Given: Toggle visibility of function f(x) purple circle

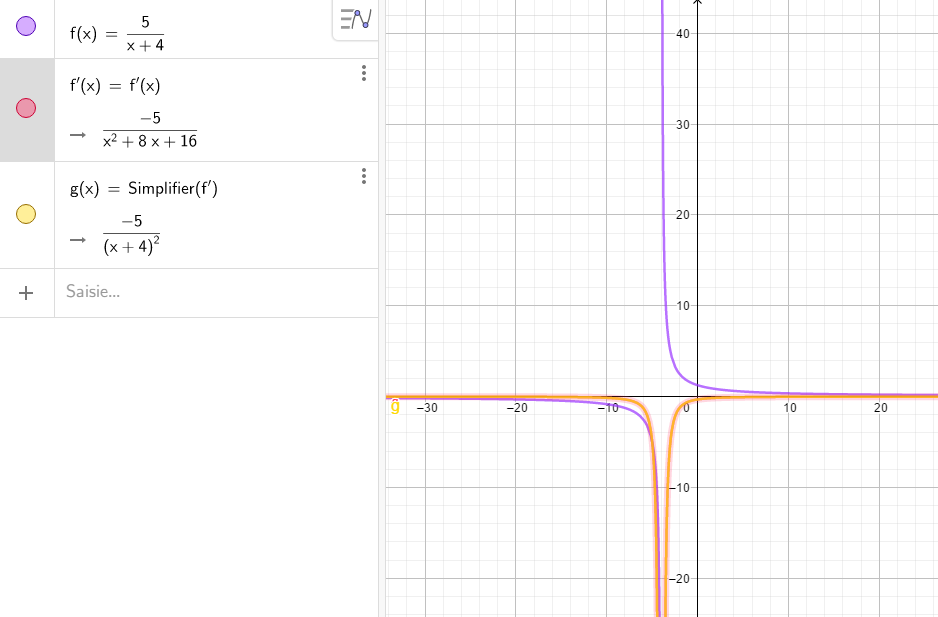Looking at the screenshot, I should click(26, 26).
